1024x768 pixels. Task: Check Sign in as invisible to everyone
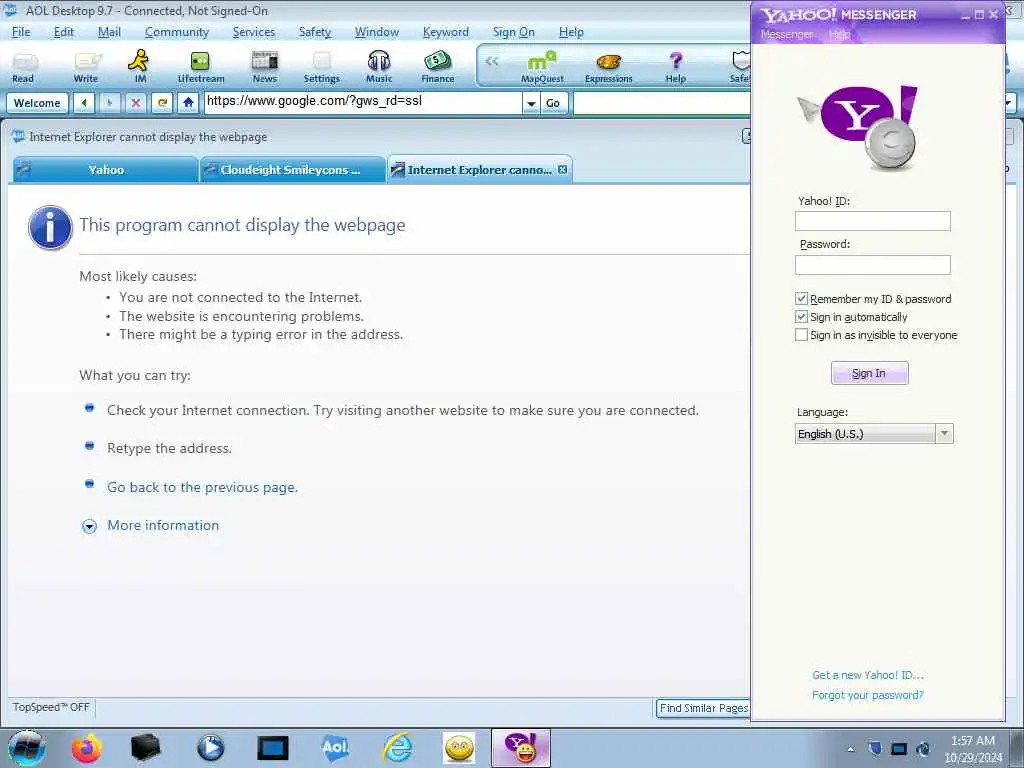(x=801, y=335)
